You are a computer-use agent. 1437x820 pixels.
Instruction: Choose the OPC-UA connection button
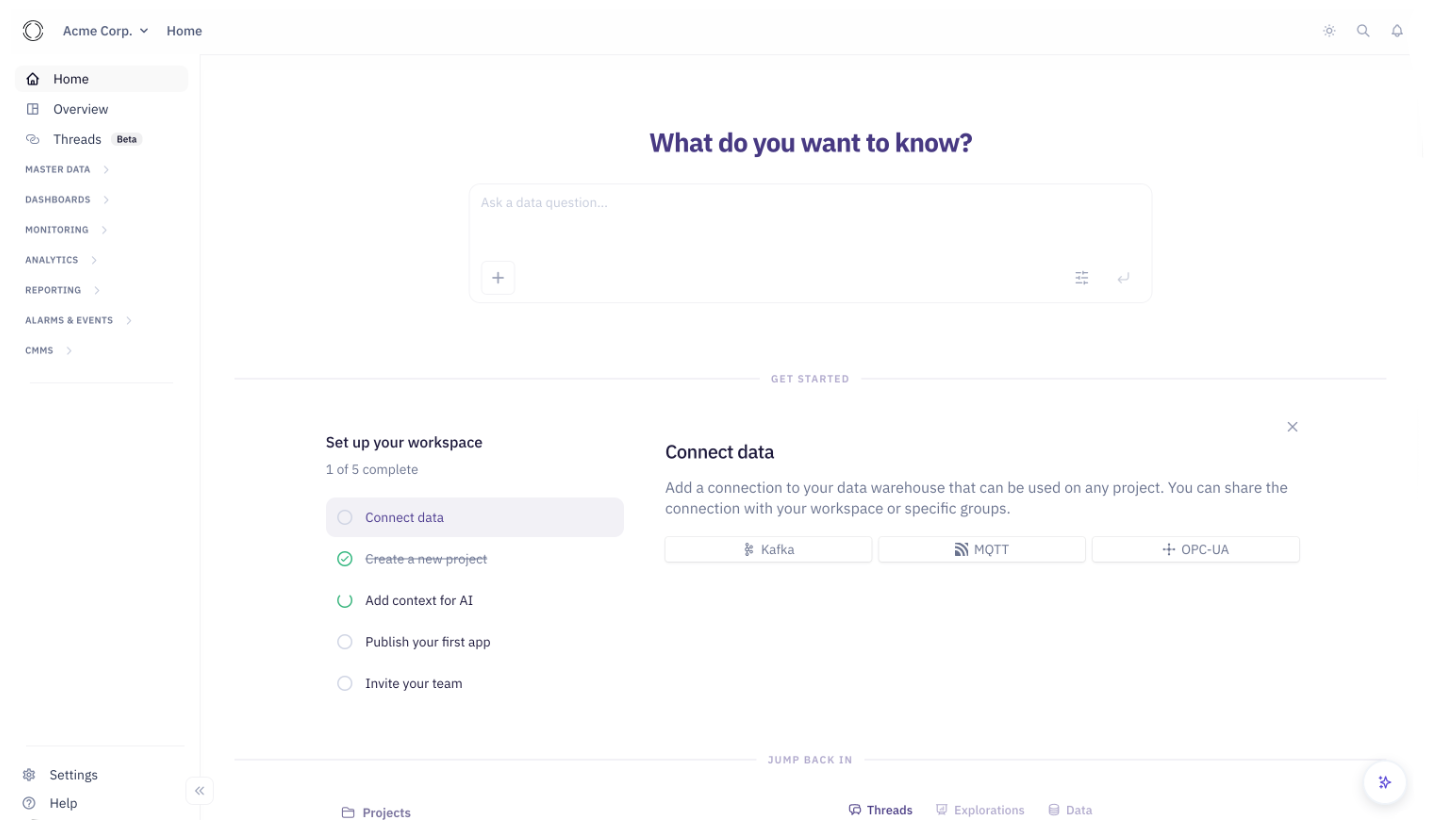(1195, 550)
